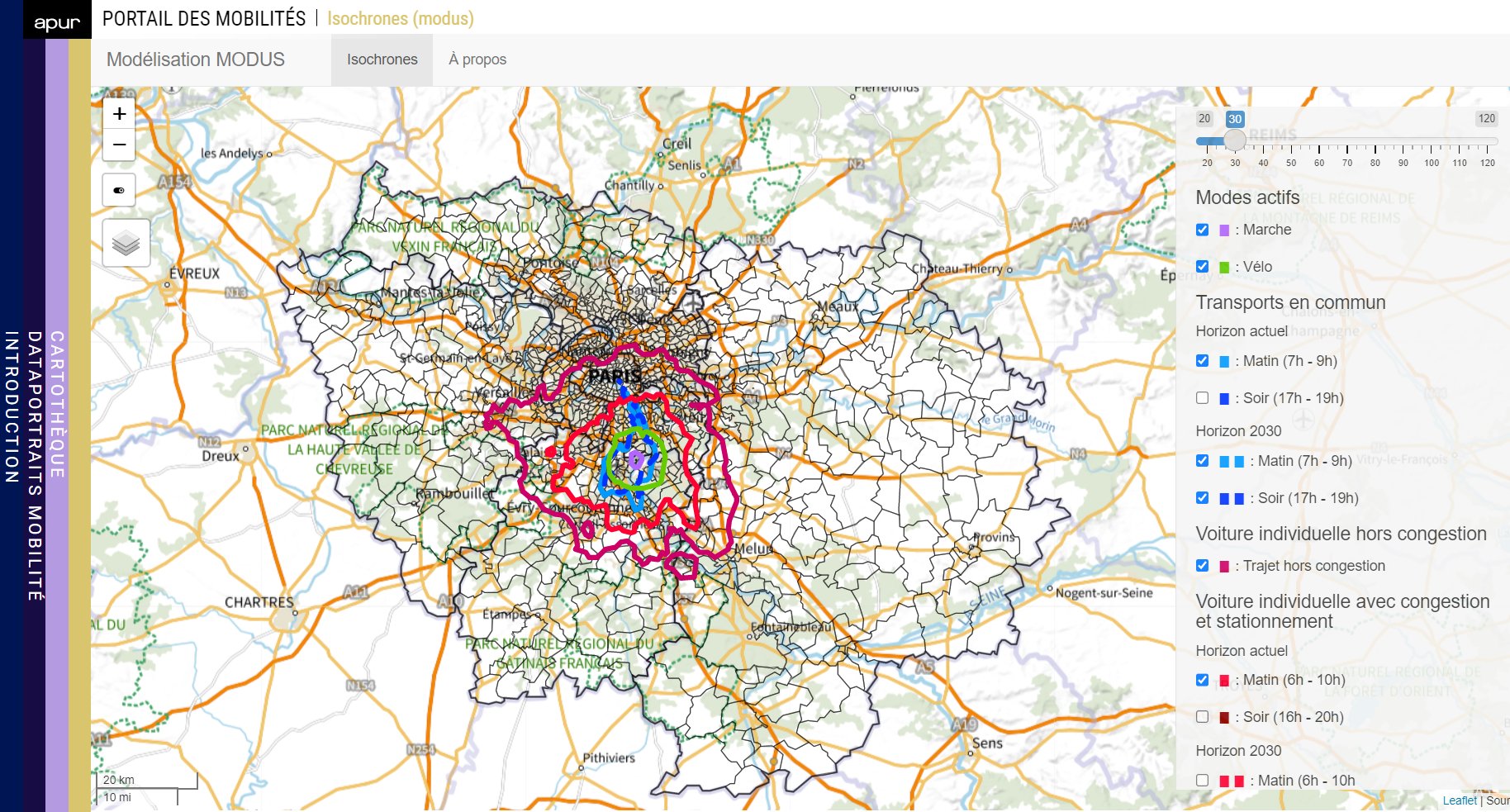Click the Provins label on the map

[994, 537]
